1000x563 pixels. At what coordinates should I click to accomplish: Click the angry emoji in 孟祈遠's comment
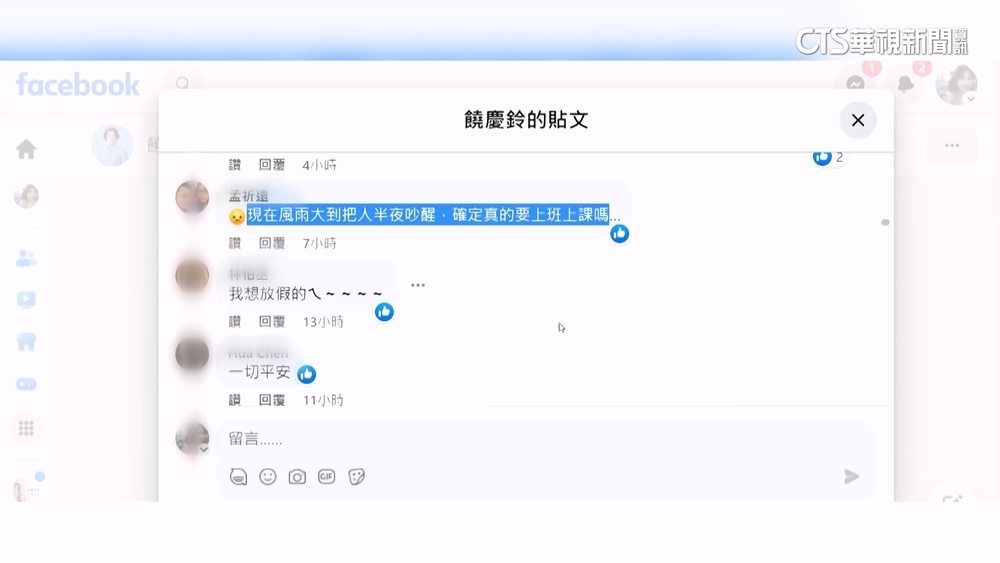(237, 217)
